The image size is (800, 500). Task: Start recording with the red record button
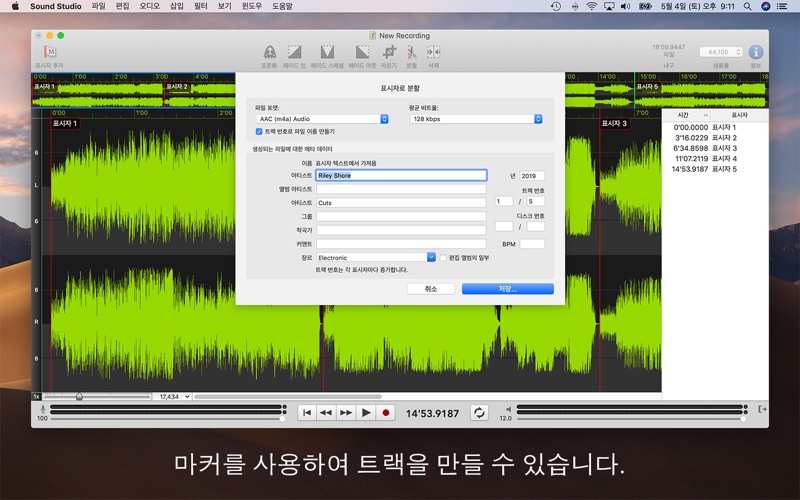(386, 413)
